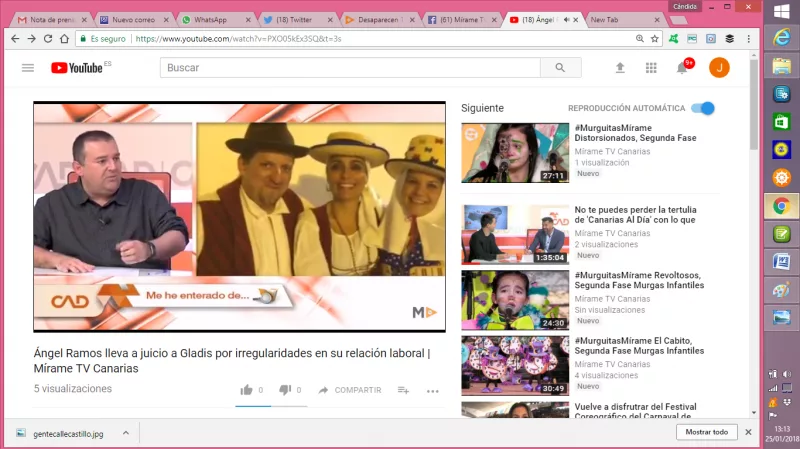The height and width of the screenshot is (449, 800).
Task: Switch to the Mírame Facebook tab
Action: 461,20
